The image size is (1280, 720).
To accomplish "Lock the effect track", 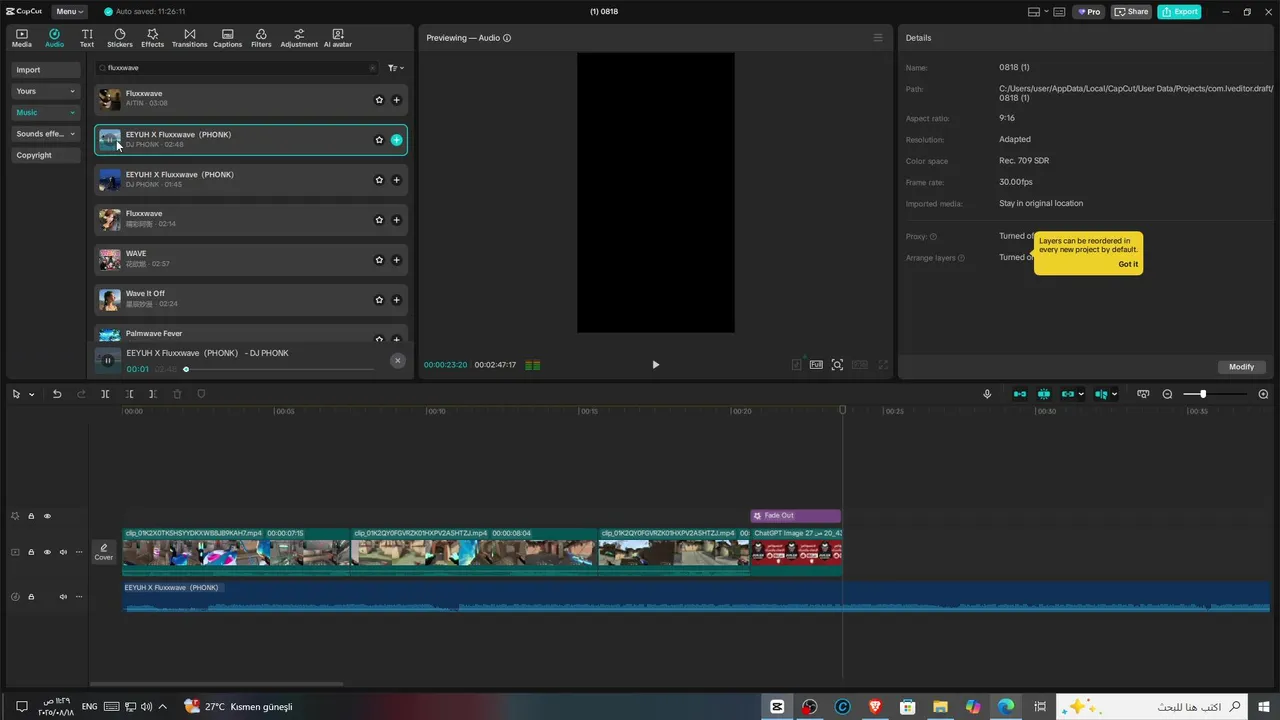I will (x=31, y=516).
